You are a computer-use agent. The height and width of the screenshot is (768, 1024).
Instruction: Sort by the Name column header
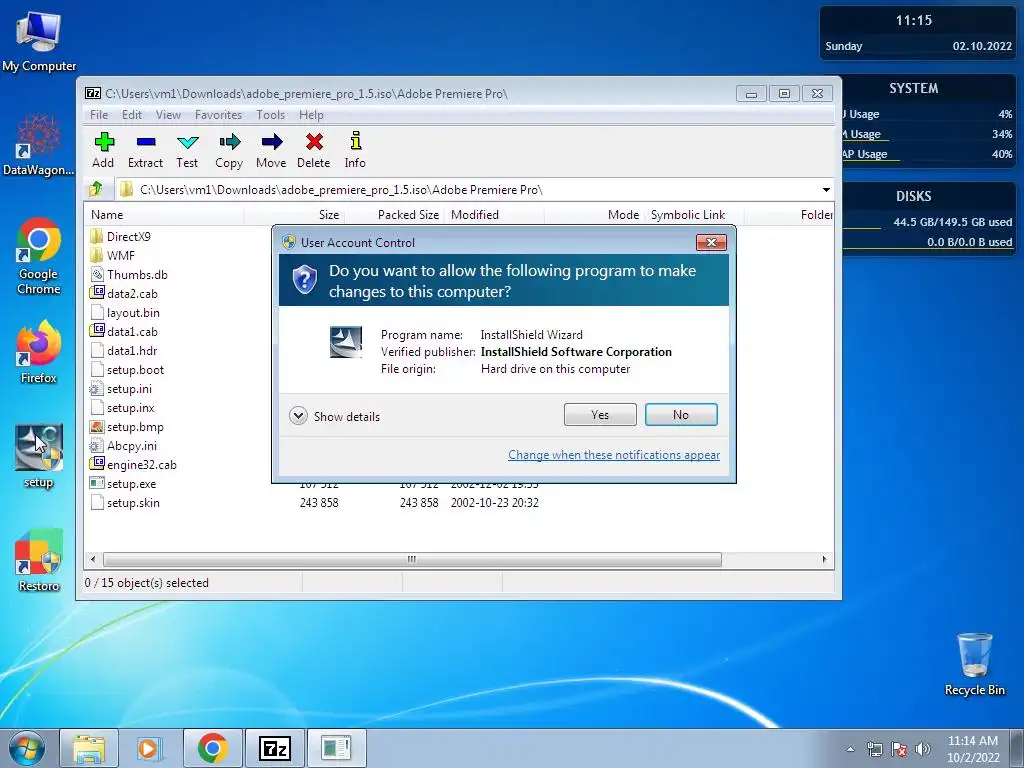[x=164, y=215]
